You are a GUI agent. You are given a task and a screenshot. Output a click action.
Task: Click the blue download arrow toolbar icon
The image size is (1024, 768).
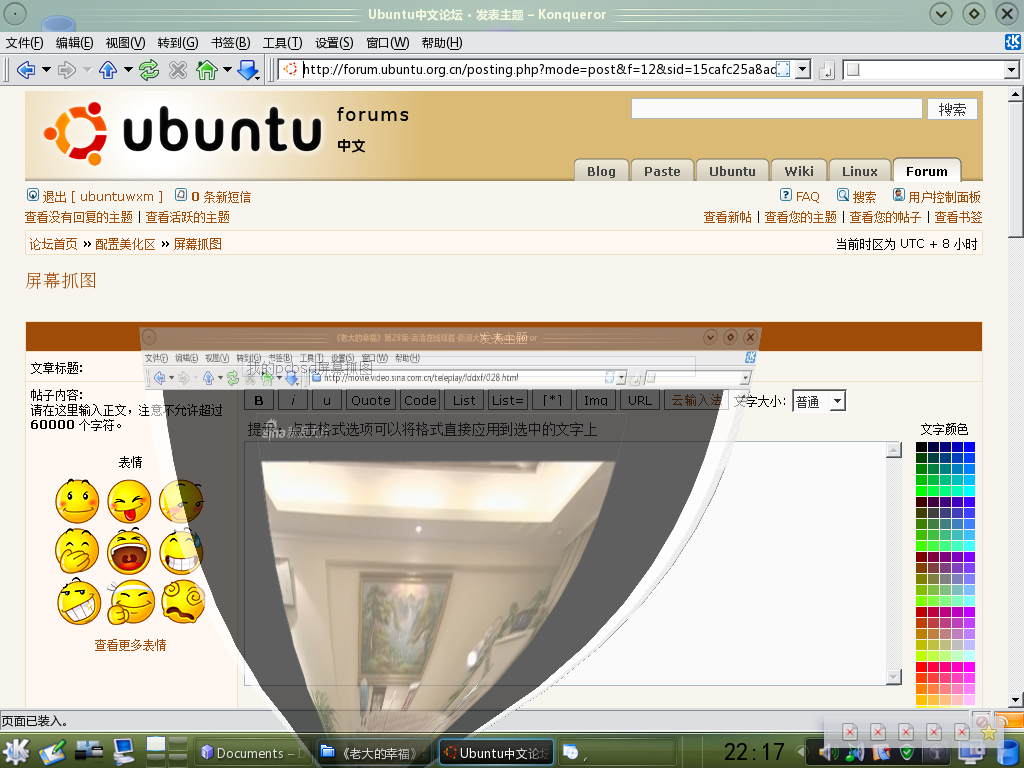click(248, 69)
